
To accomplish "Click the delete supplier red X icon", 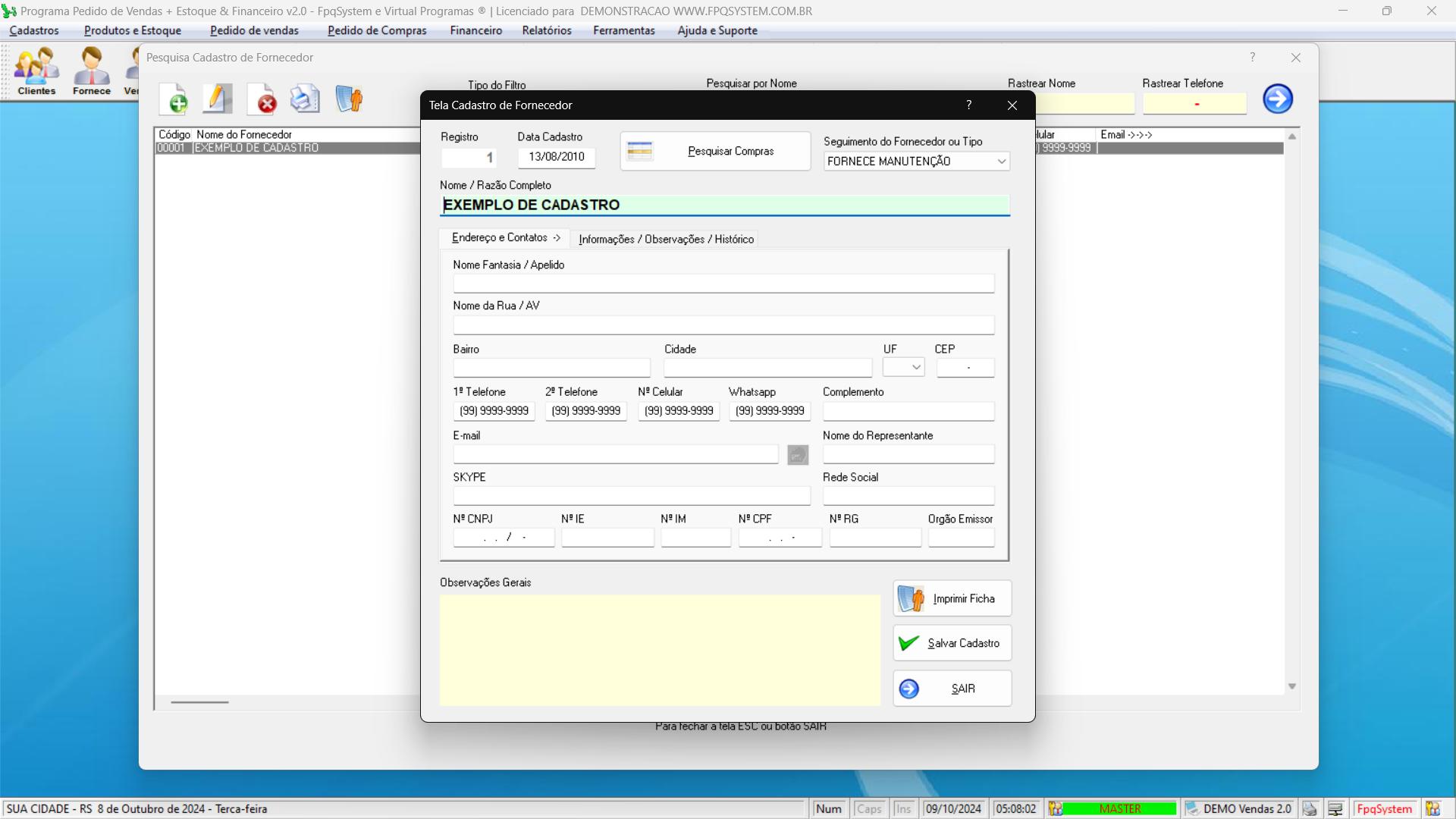I will coord(262,99).
